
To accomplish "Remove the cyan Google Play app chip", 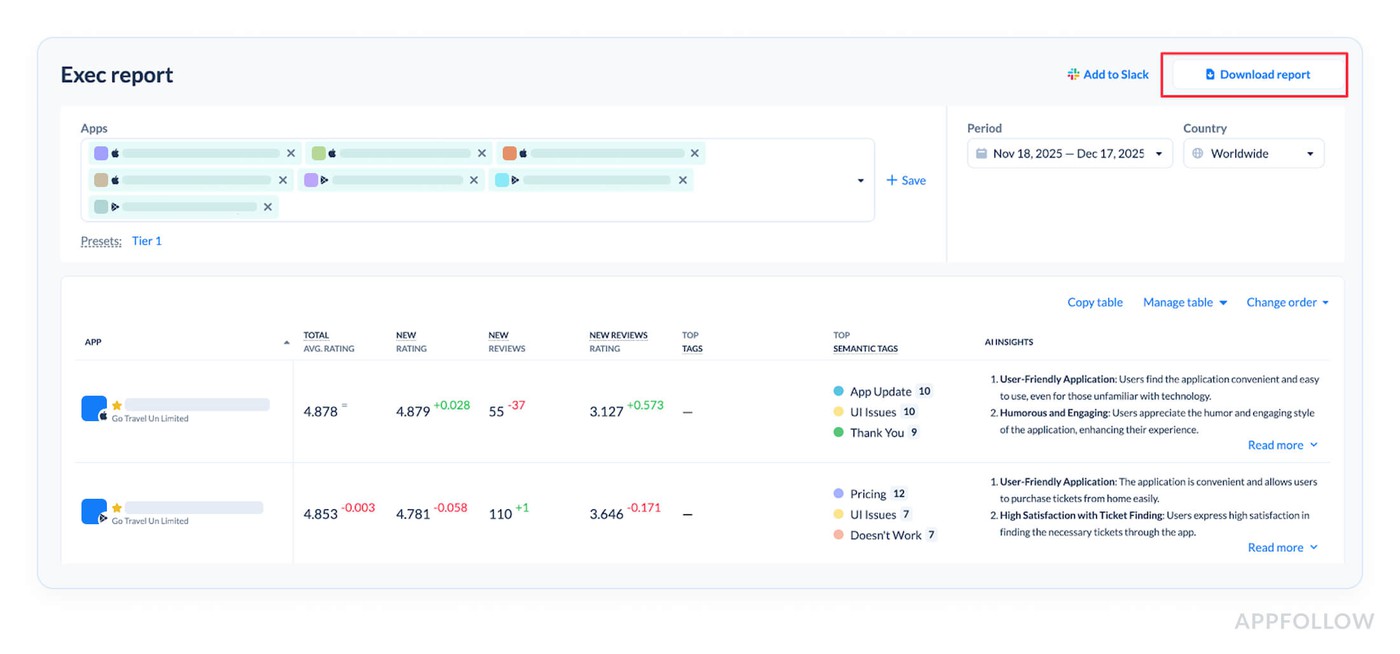I will (683, 180).
